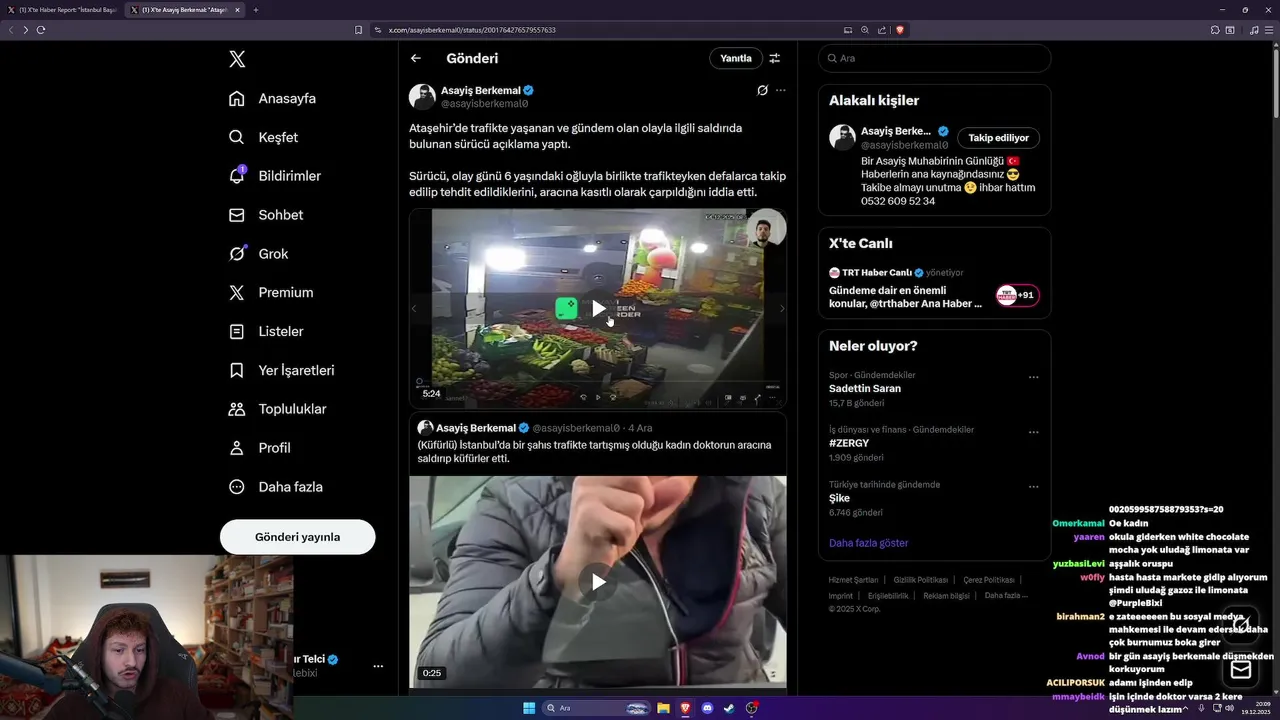Screen dimensions: 1280x720
Task: Click the Listeler icon in the sidebar
Action: (237, 331)
